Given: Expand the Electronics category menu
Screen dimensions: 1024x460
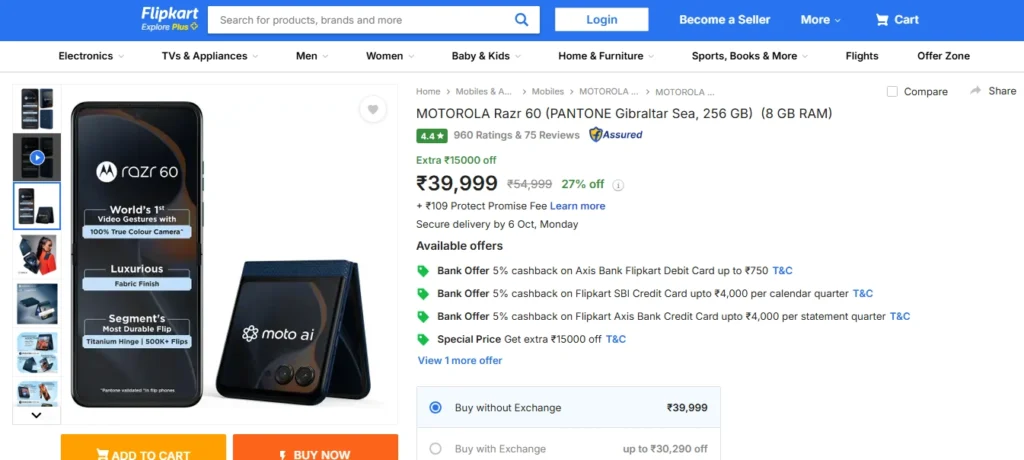Looking at the screenshot, I should click(x=91, y=56).
